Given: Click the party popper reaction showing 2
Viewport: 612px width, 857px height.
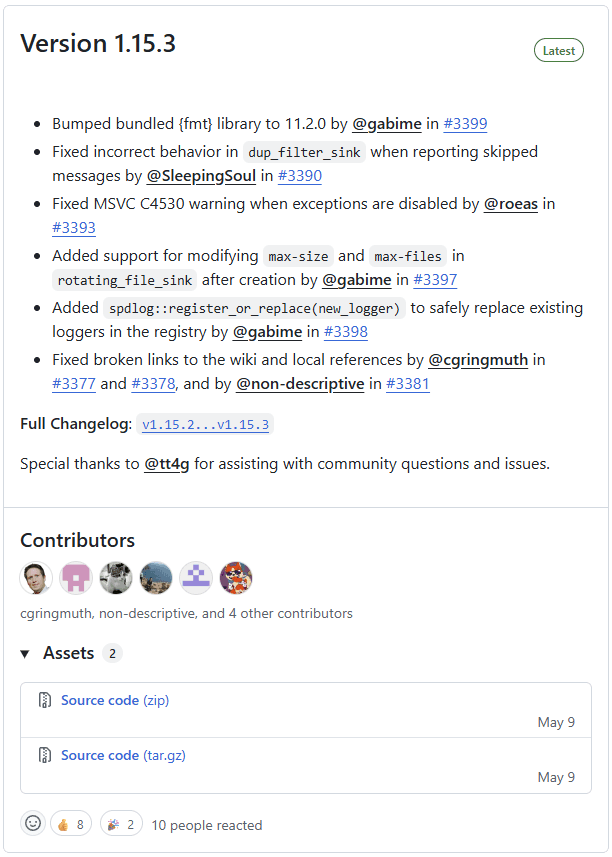Looking at the screenshot, I should coord(120,823).
